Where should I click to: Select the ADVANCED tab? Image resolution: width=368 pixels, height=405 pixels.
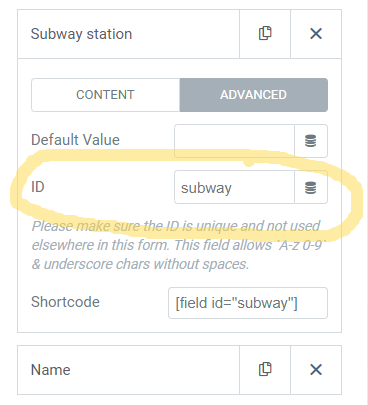(254, 95)
